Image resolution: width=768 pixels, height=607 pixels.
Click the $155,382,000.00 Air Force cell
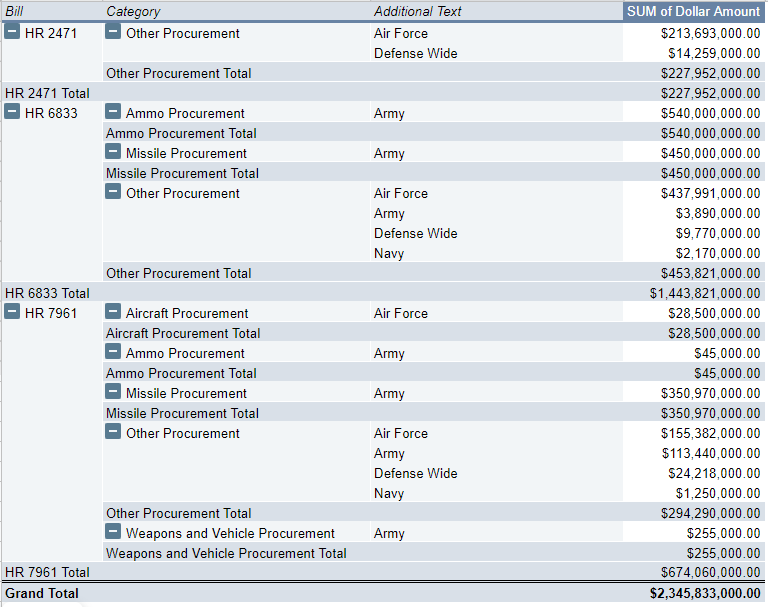point(694,434)
